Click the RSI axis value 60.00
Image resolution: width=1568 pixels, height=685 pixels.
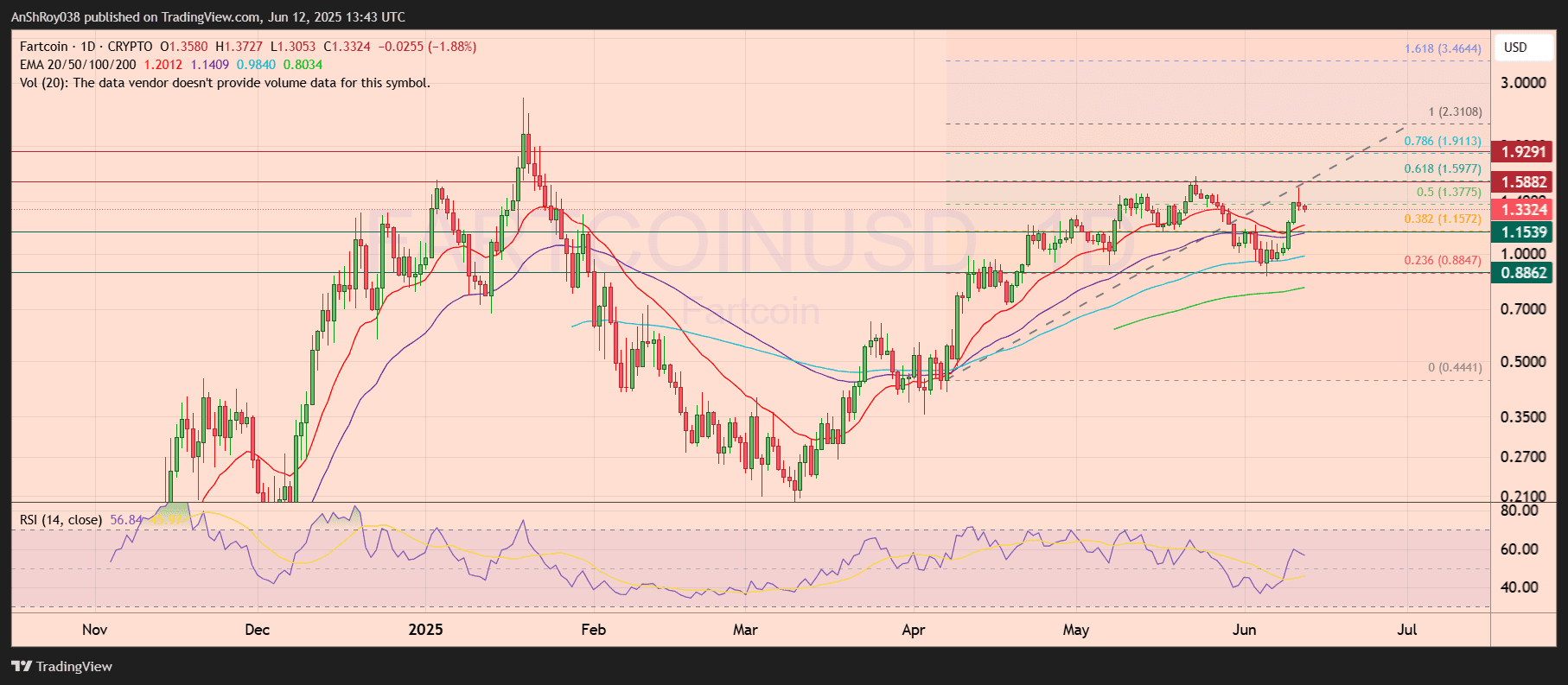click(1520, 549)
